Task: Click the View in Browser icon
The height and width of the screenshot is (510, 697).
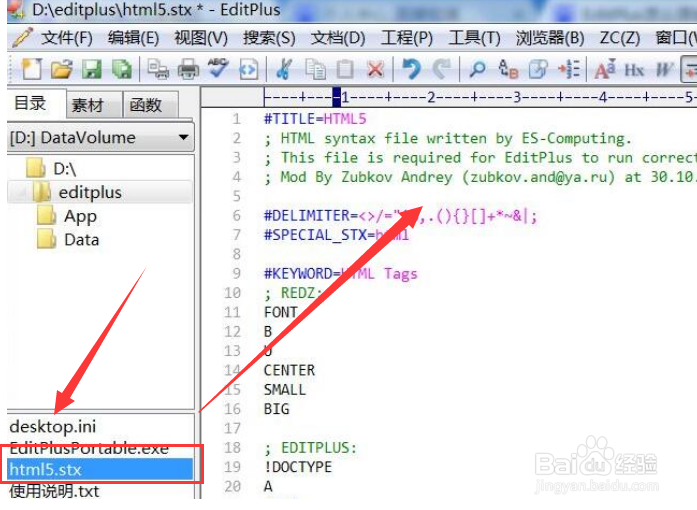Action: coord(248,69)
